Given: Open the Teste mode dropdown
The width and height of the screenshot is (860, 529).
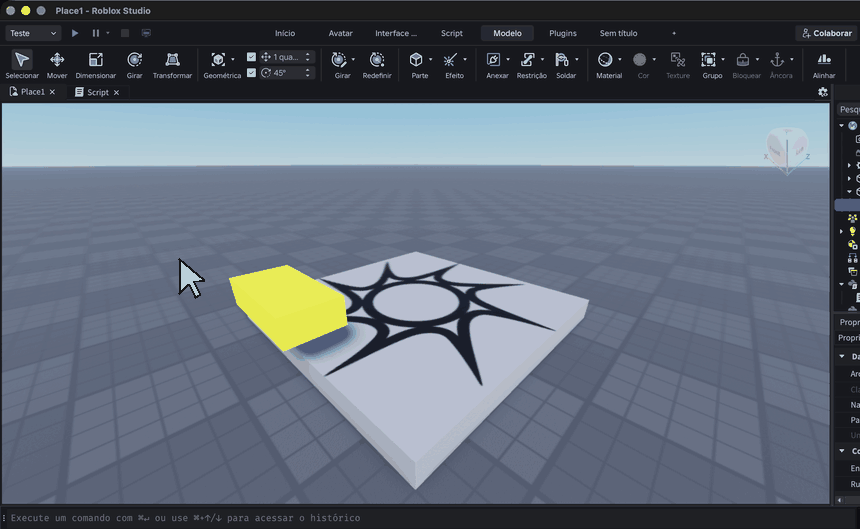Looking at the screenshot, I should click(x=33, y=33).
